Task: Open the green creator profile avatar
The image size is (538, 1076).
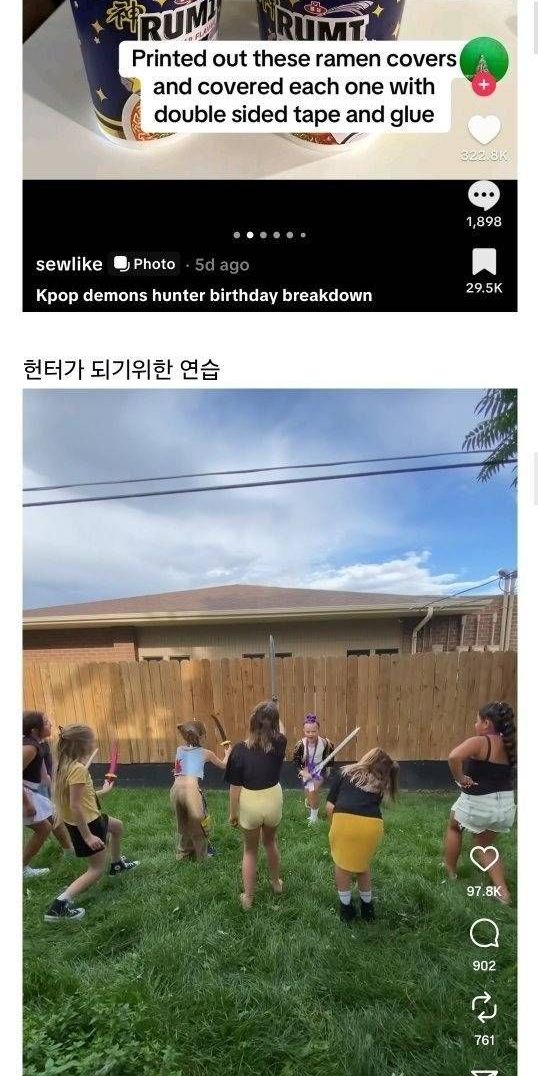Action: (484, 61)
